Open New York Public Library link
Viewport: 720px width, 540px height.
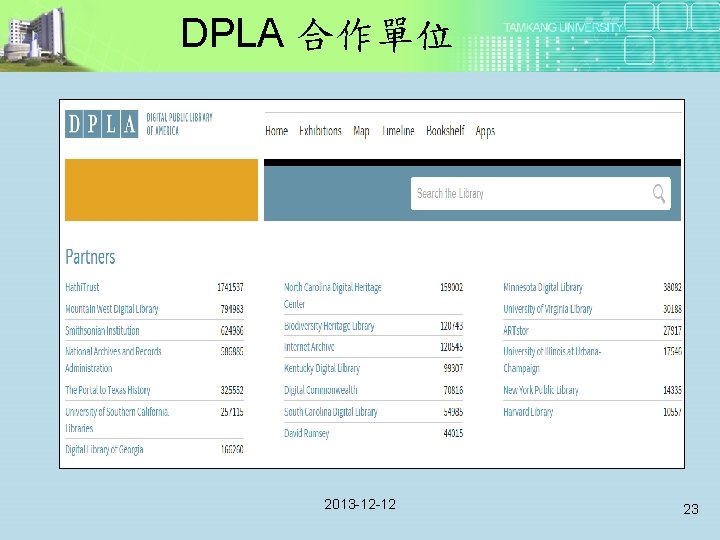(541, 390)
